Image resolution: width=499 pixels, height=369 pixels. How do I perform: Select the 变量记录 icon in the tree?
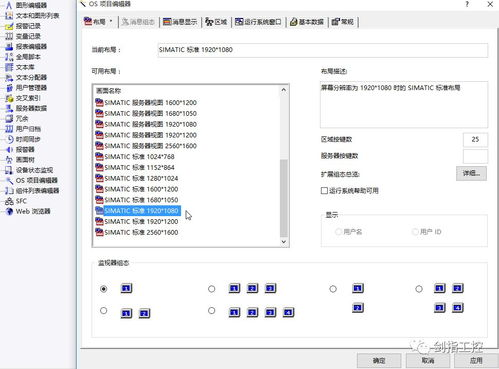coord(9,36)
